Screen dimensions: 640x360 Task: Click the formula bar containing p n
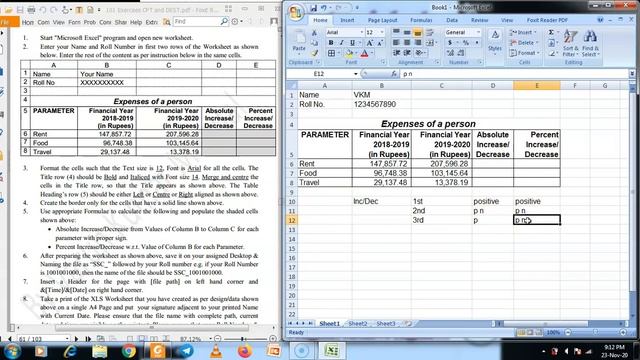coord(514,74)
